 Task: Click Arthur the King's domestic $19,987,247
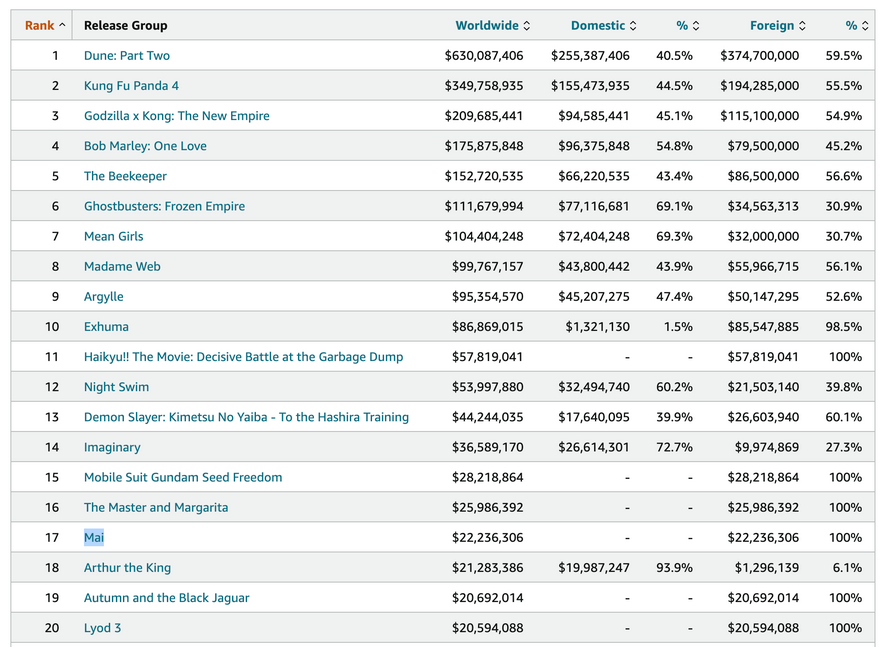click(594, 568)
